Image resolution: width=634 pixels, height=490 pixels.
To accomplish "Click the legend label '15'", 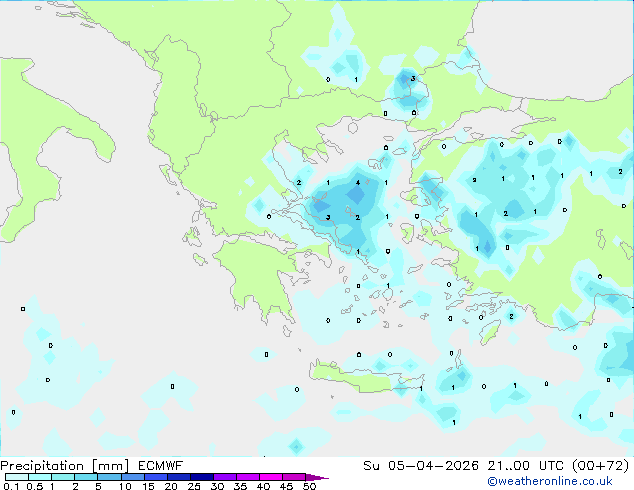I will pyautogui.click(x=148, y=486).
